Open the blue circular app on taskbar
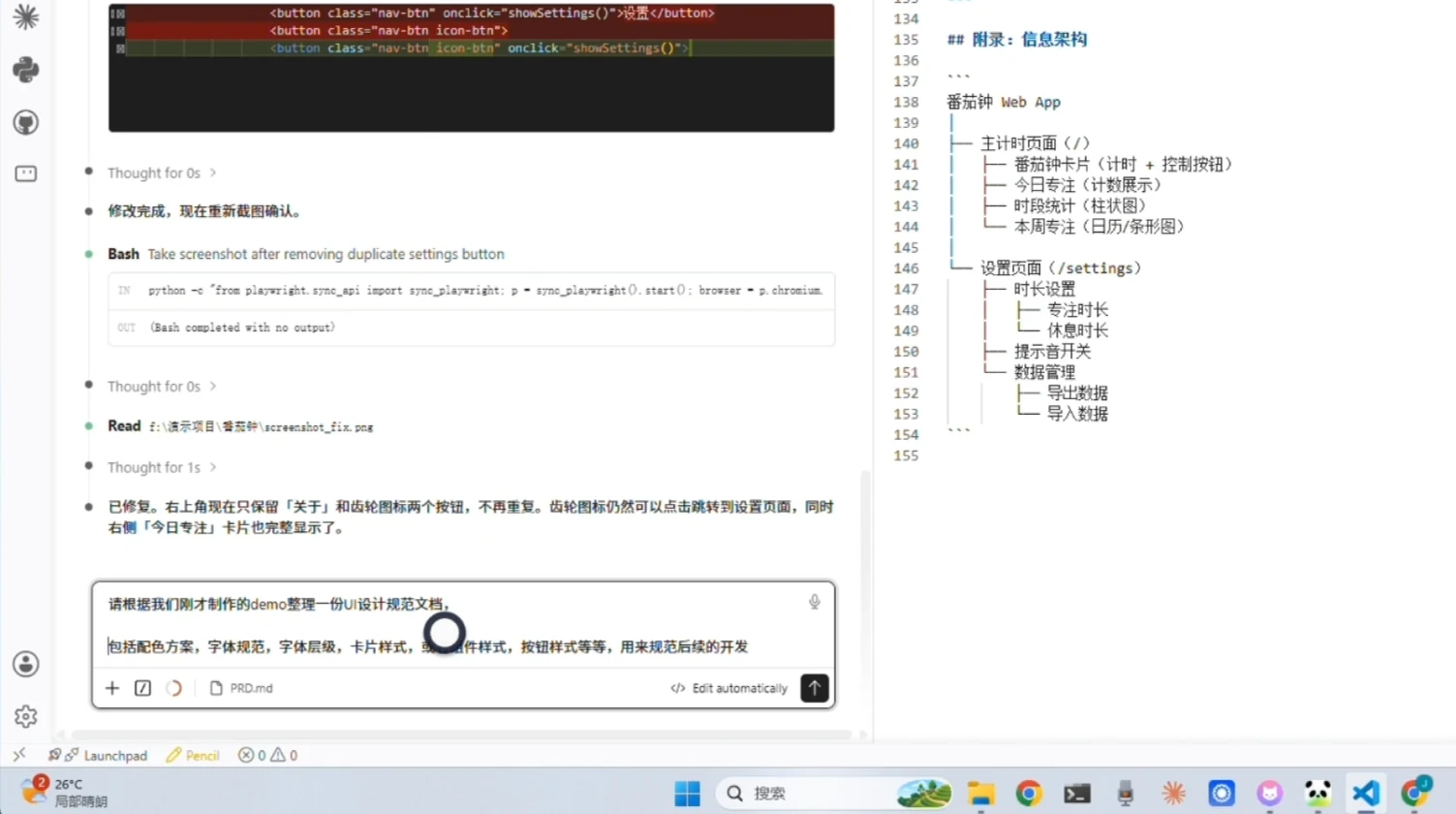Image resolution: width=1456 pixels, height=814 pixels. 1222,794
